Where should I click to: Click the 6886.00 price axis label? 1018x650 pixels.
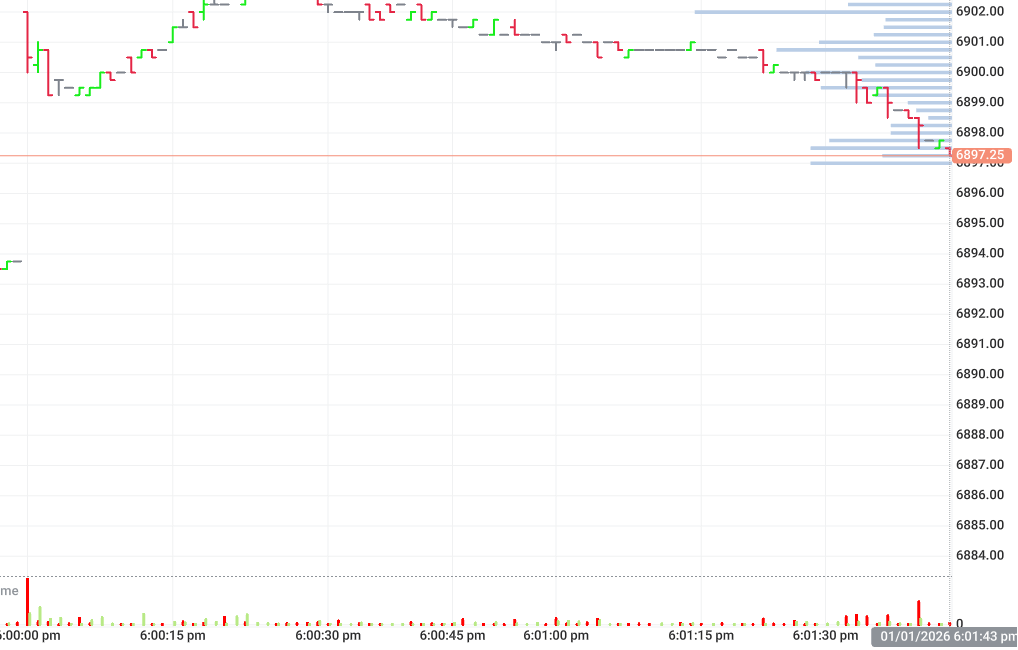[x=980, y=494]
